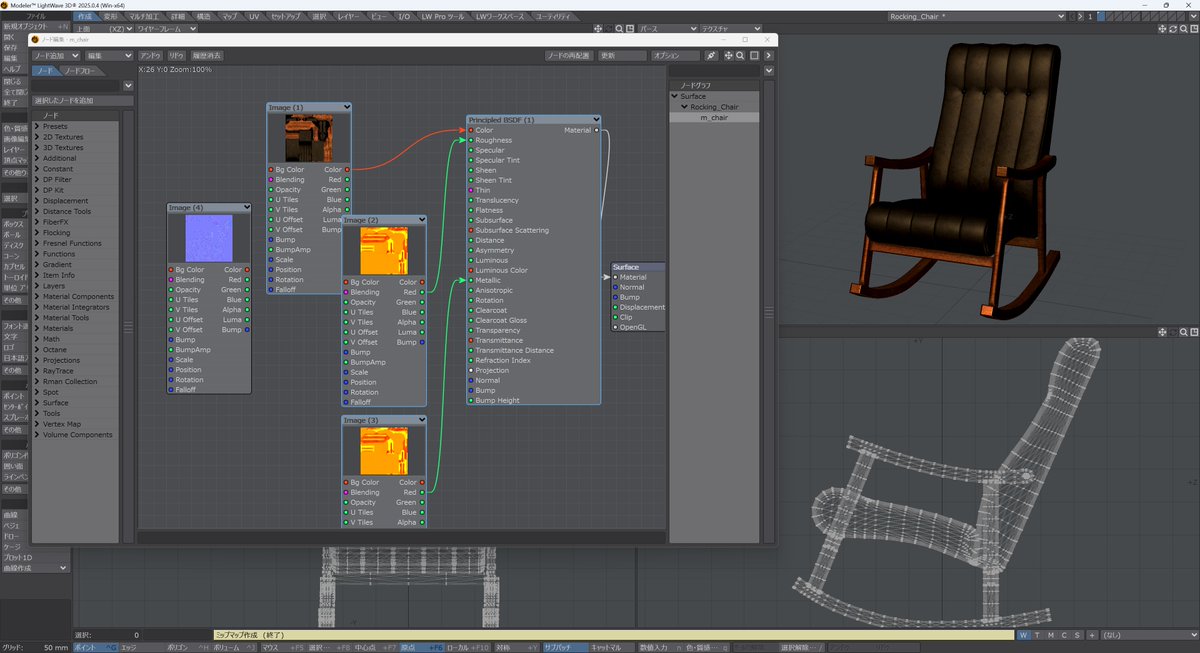This screenshot has height=653, width=1200.
Task: Click the M morph map button in bottom bar
Action: click(x=1050, y=635)
